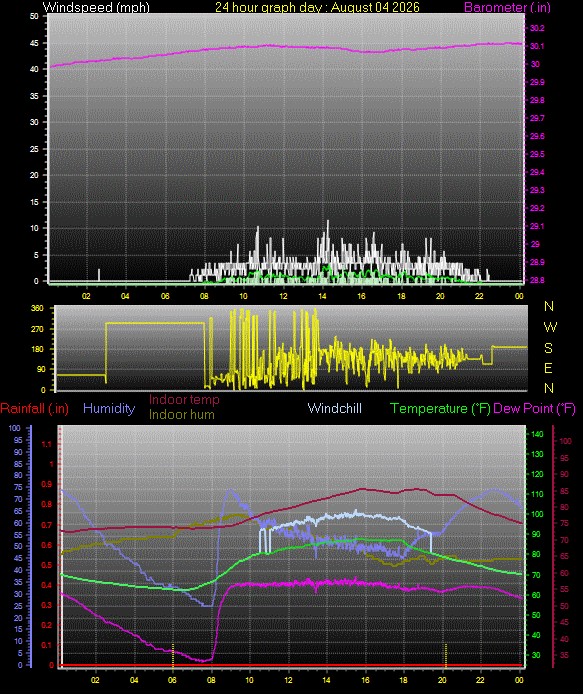Click the 12 hour label under bottom graph
Screen dimensions: 583x694
(288, 679)
